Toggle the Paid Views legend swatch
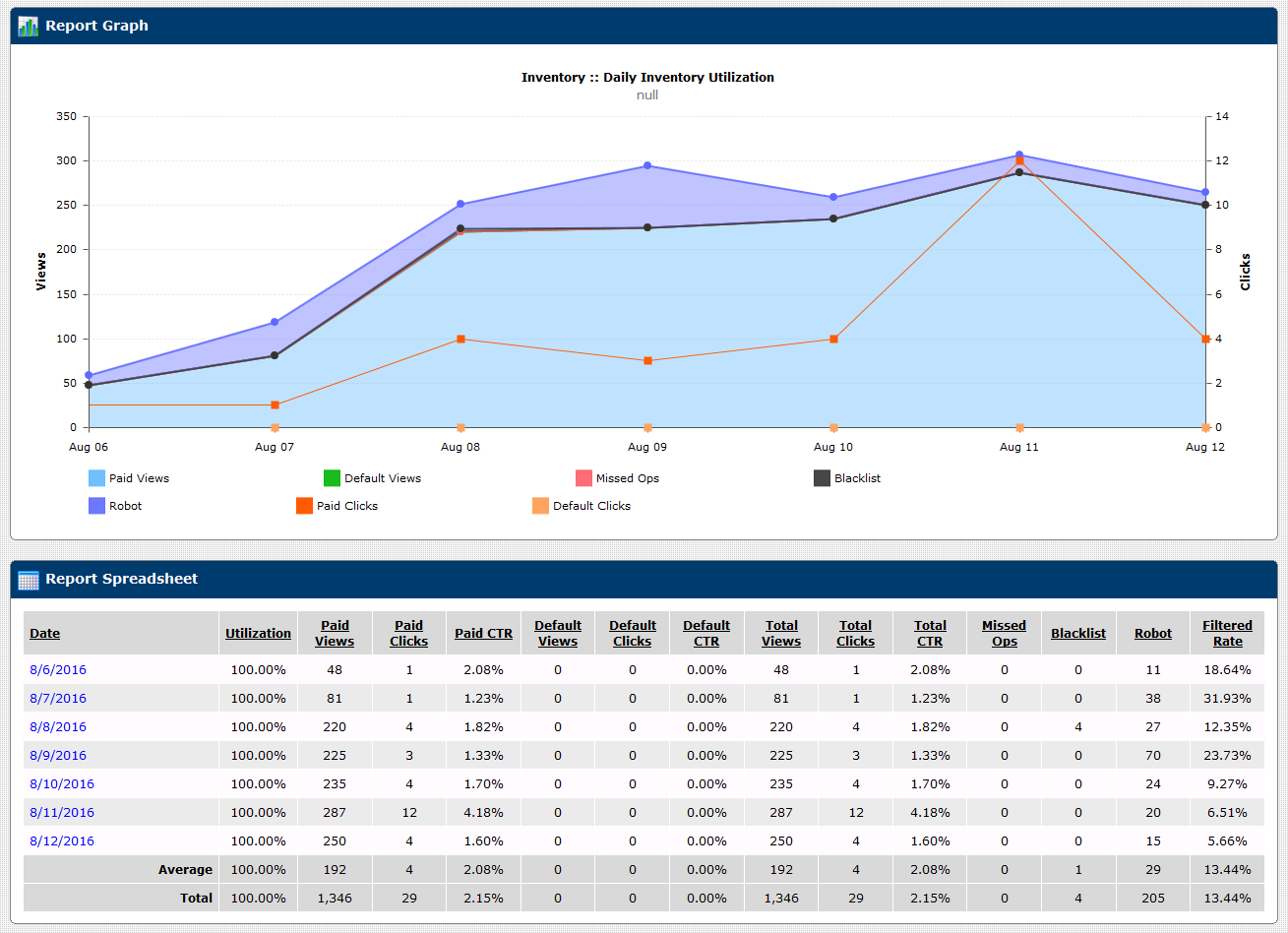This screenshot has width=1288, height=933. (96, 478)
